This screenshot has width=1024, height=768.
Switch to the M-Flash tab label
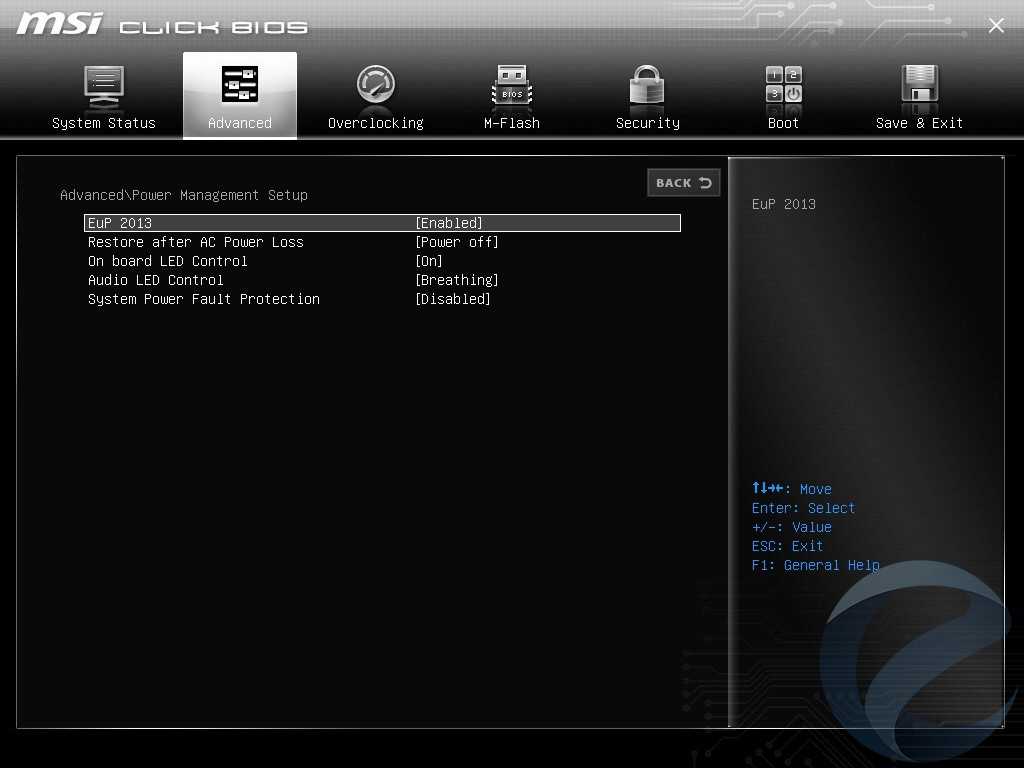click(x=512, y=123)
